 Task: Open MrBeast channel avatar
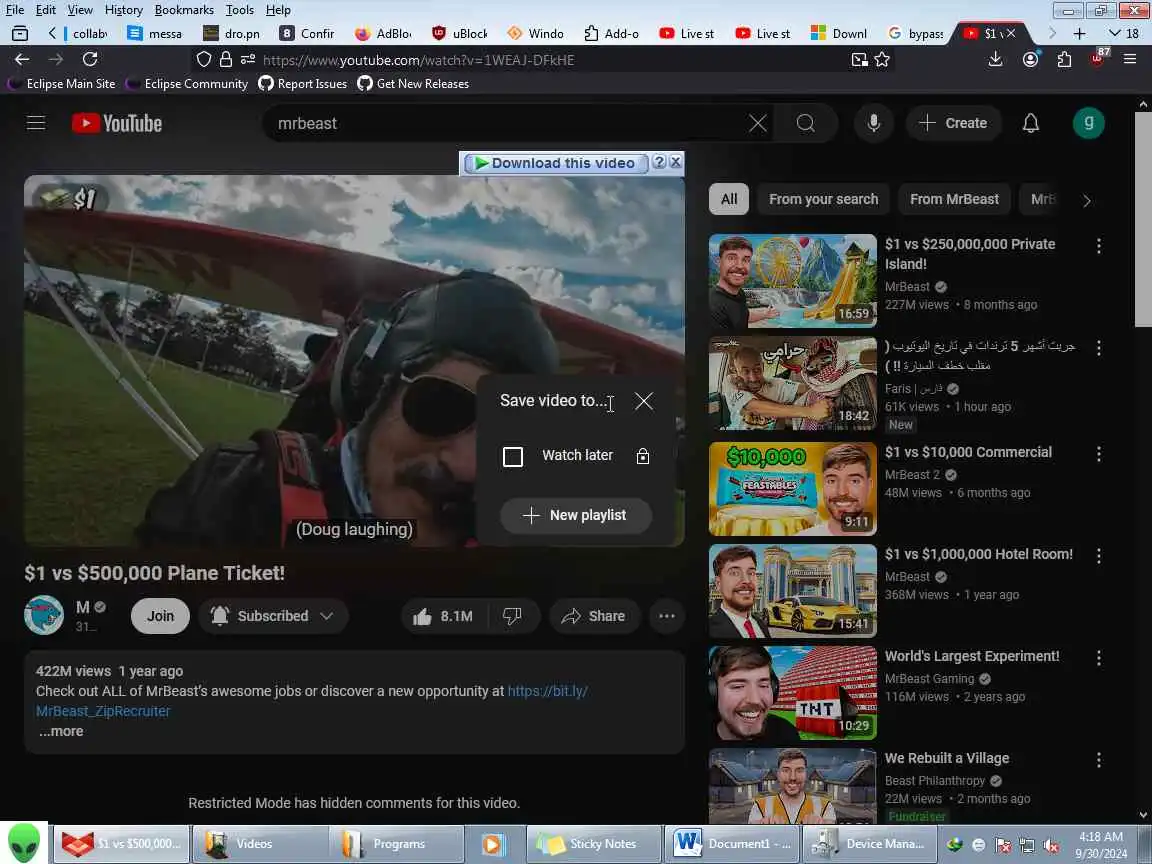[x=44, y=615]
